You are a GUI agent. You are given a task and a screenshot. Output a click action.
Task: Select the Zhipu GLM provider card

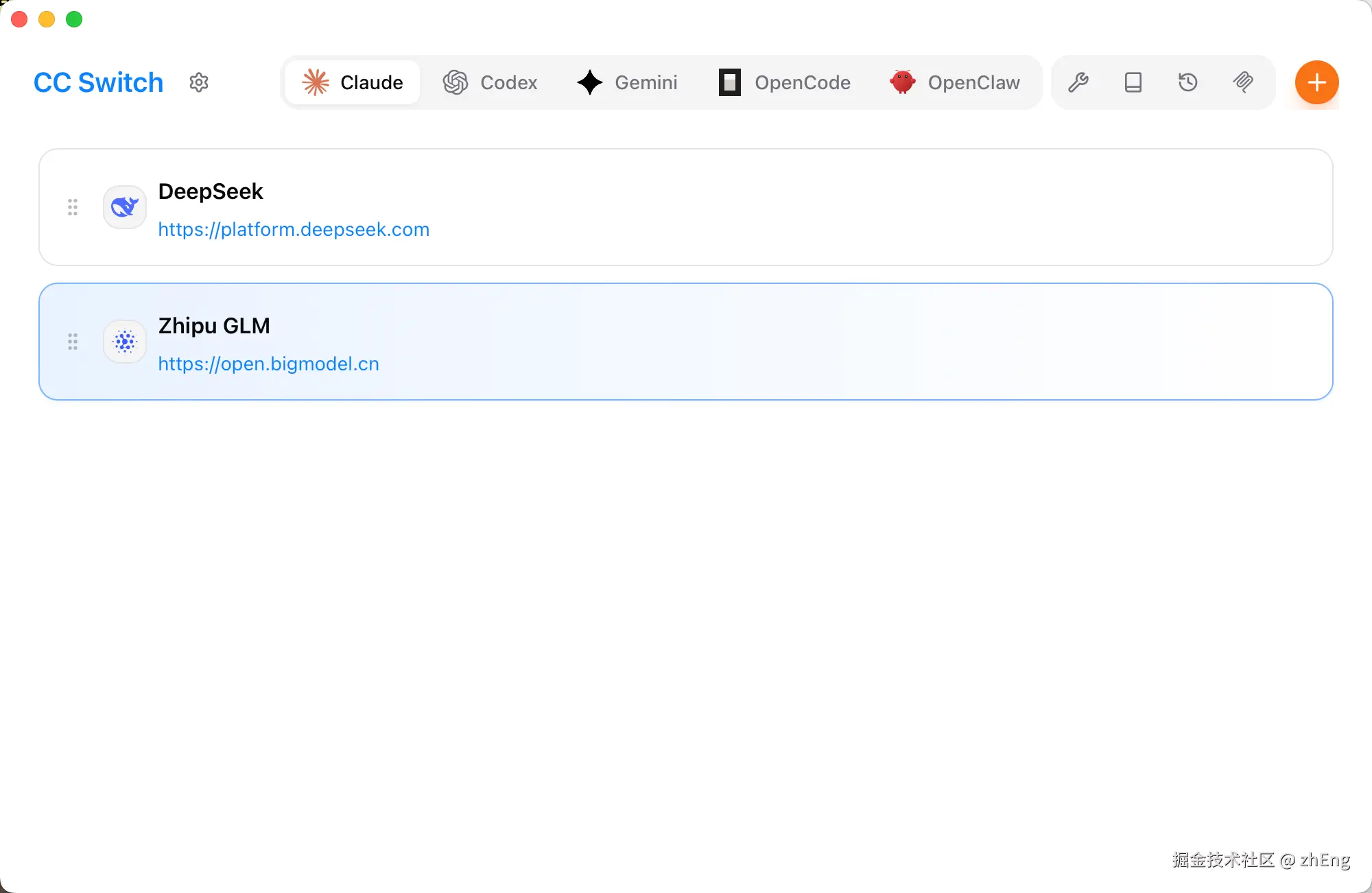(x=755, y=341)
